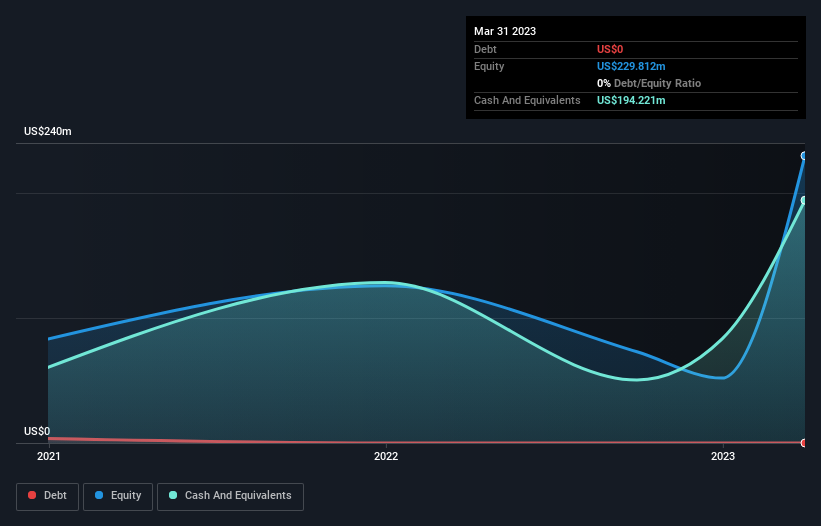This screenshot has height=526, width=821.
Task: Select the Equity data point at Mar 2023
Action: tap(804, 156)
